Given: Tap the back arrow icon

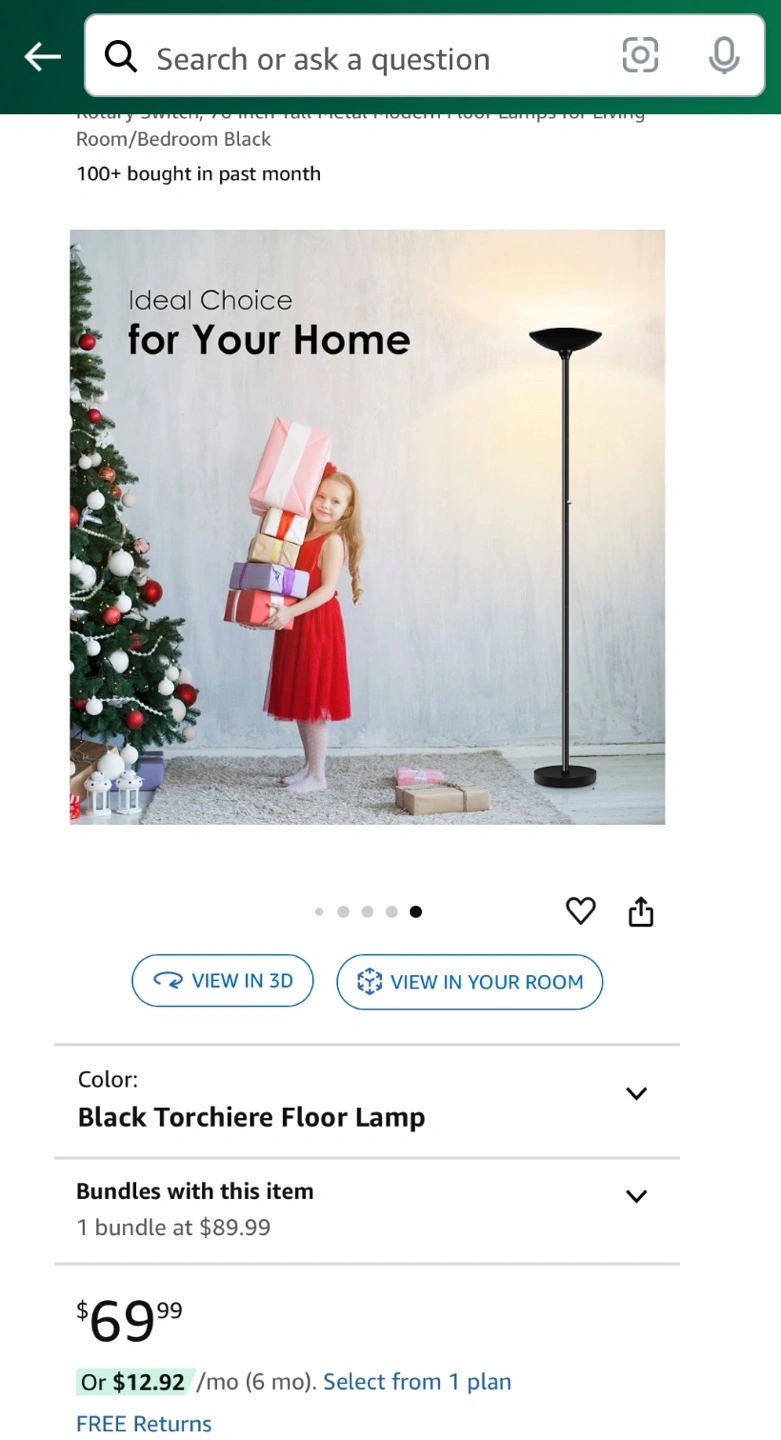Looking at the screenshot, I should 43,57.
